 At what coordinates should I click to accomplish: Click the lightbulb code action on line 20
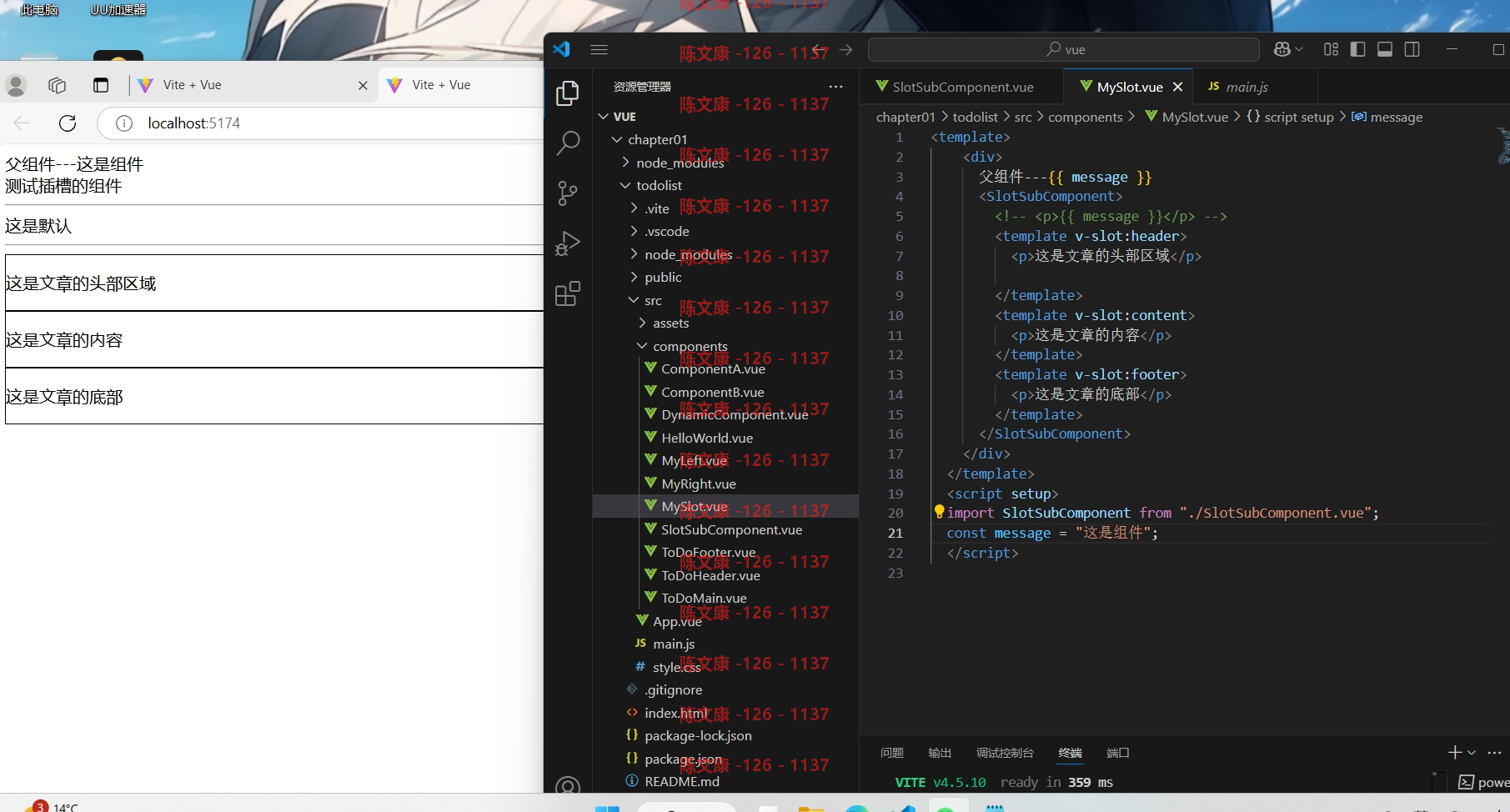[x=940, y=512]
